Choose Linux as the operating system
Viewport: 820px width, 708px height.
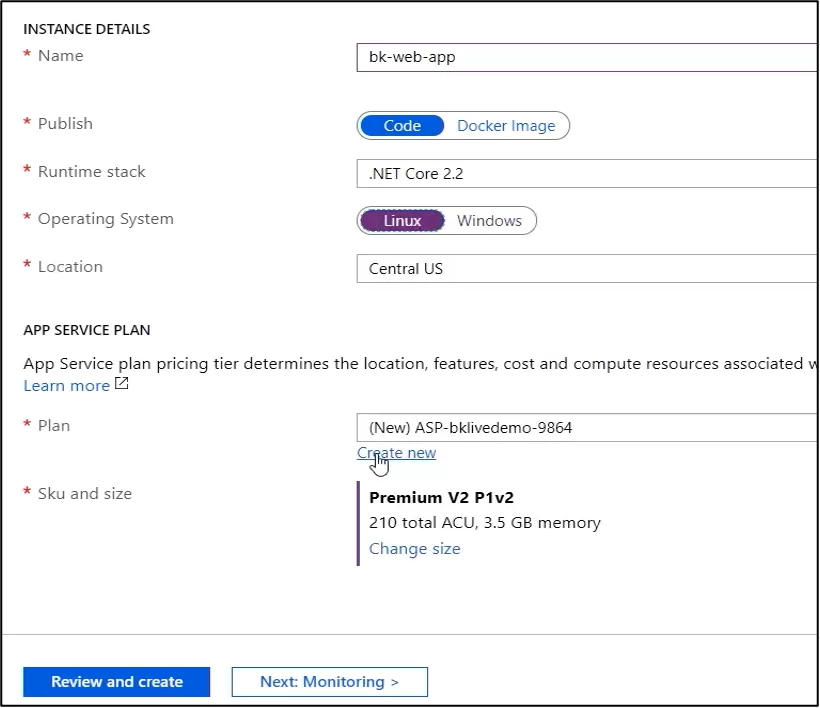coord(402,221)
